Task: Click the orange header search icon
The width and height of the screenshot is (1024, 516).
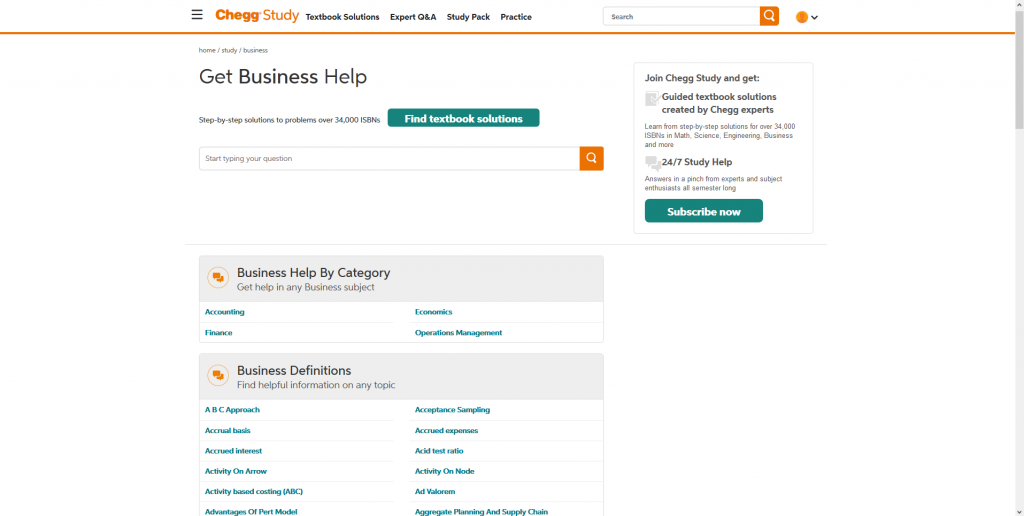Action: coord(769,16)
